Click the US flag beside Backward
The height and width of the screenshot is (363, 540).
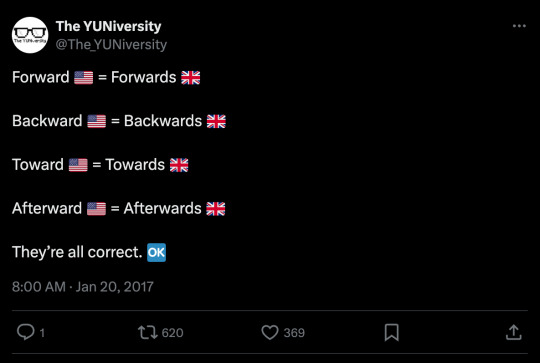point(97,121)
